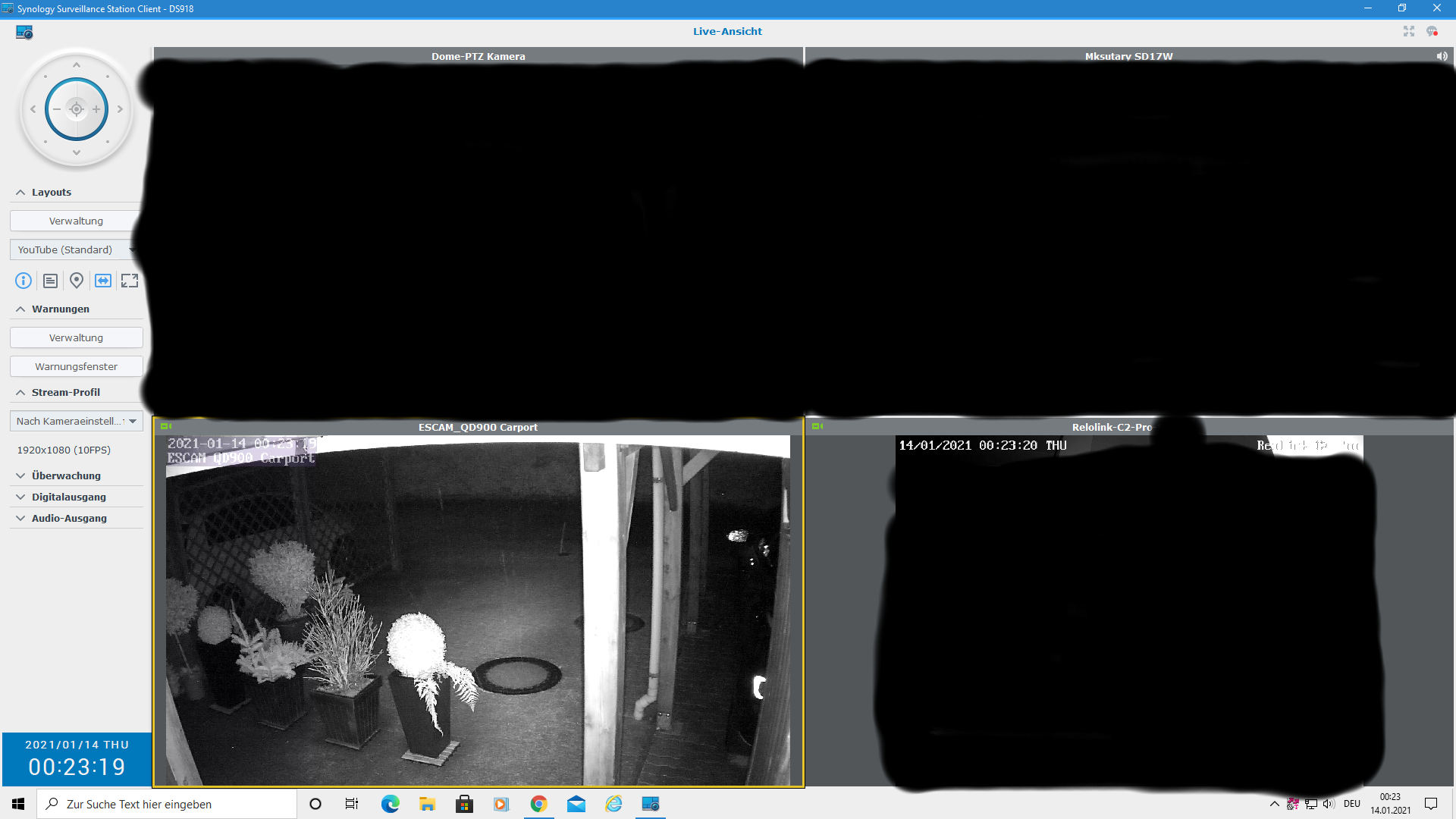The width and height of the screenshot is (1456, 819).
Task: Open Stream-Profil Nach Kameraeinstell dropdown
Action: (76, 421)
